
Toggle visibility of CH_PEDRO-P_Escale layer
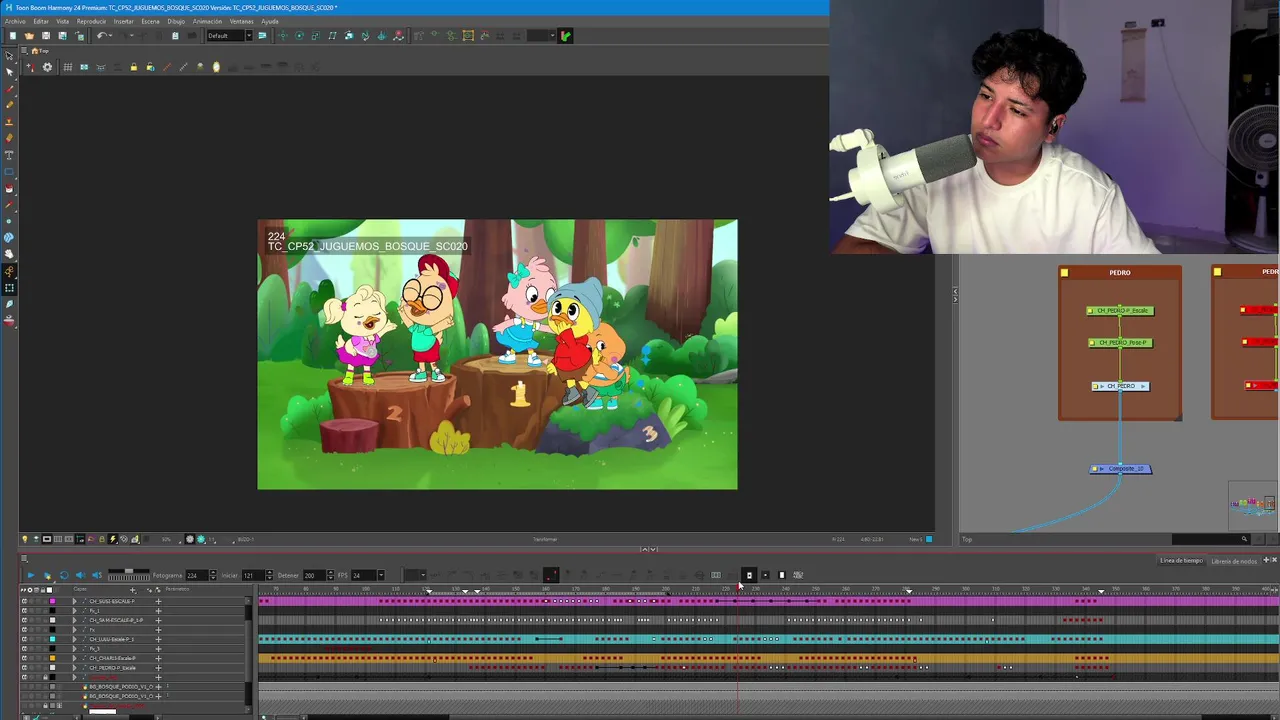[24, 668]
